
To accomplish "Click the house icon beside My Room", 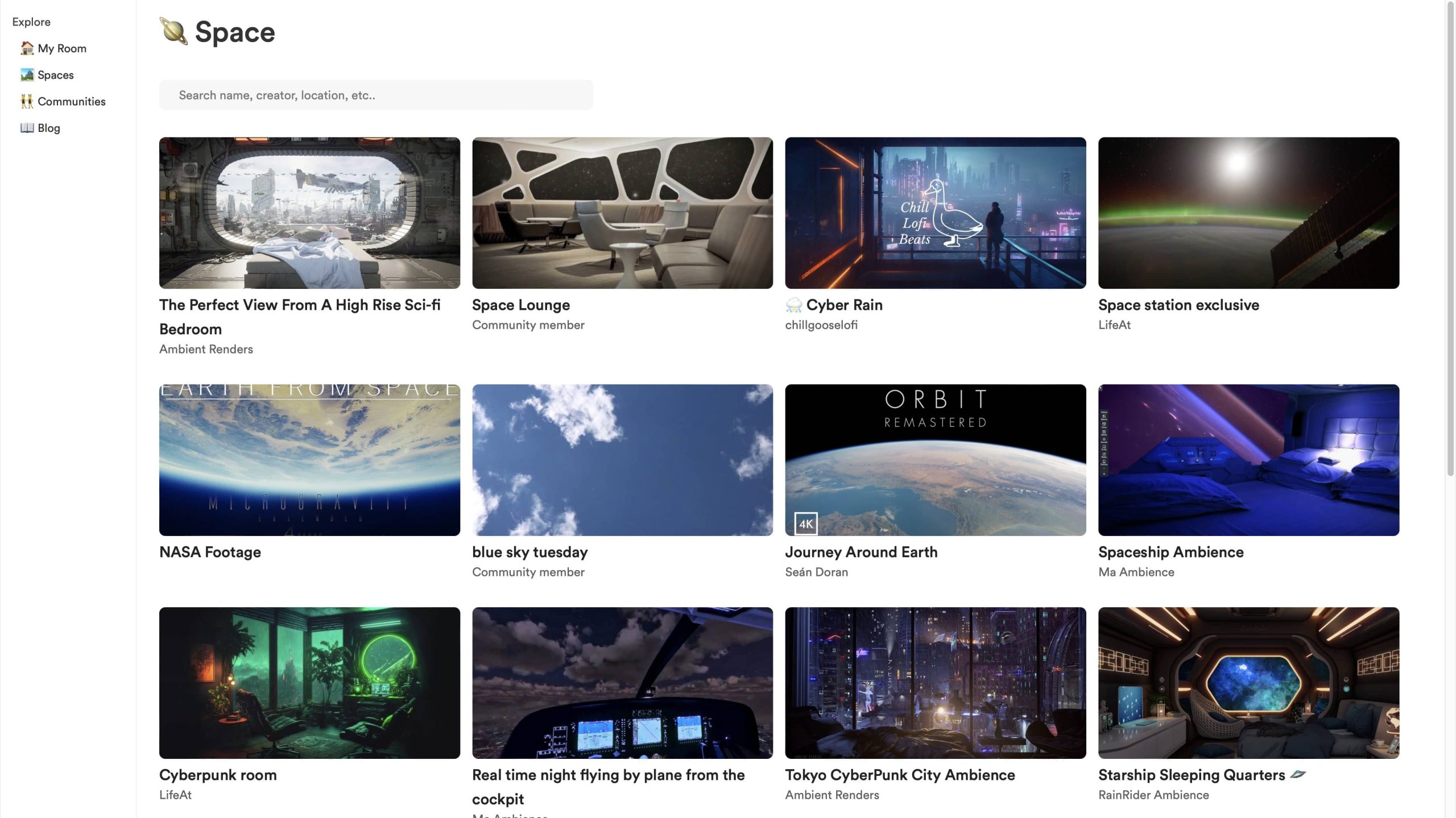I will (27, 48).
